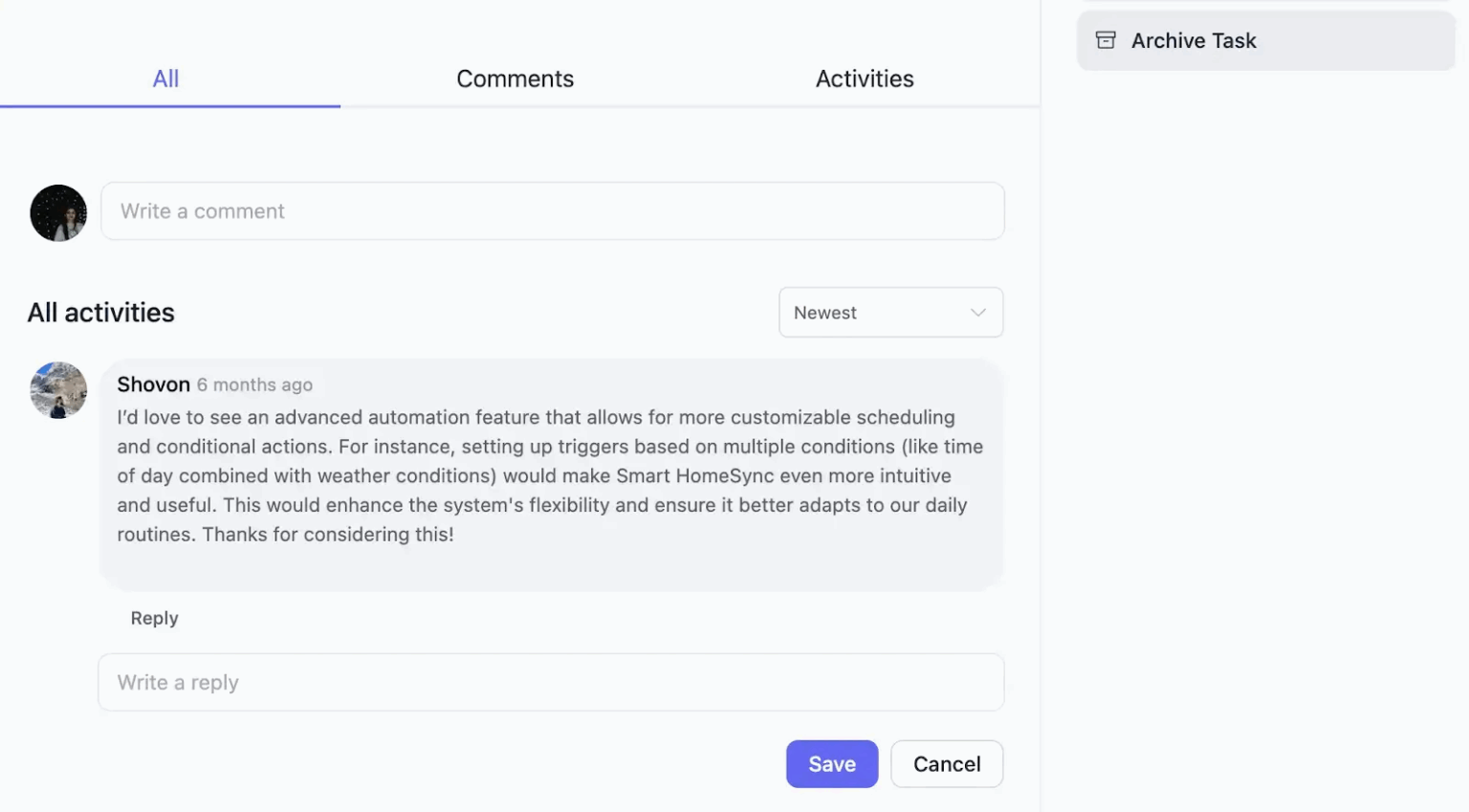Click the archive box icon
Image resolution: width=1469 pixels, height=812 pixels.
coord(1106,40)
